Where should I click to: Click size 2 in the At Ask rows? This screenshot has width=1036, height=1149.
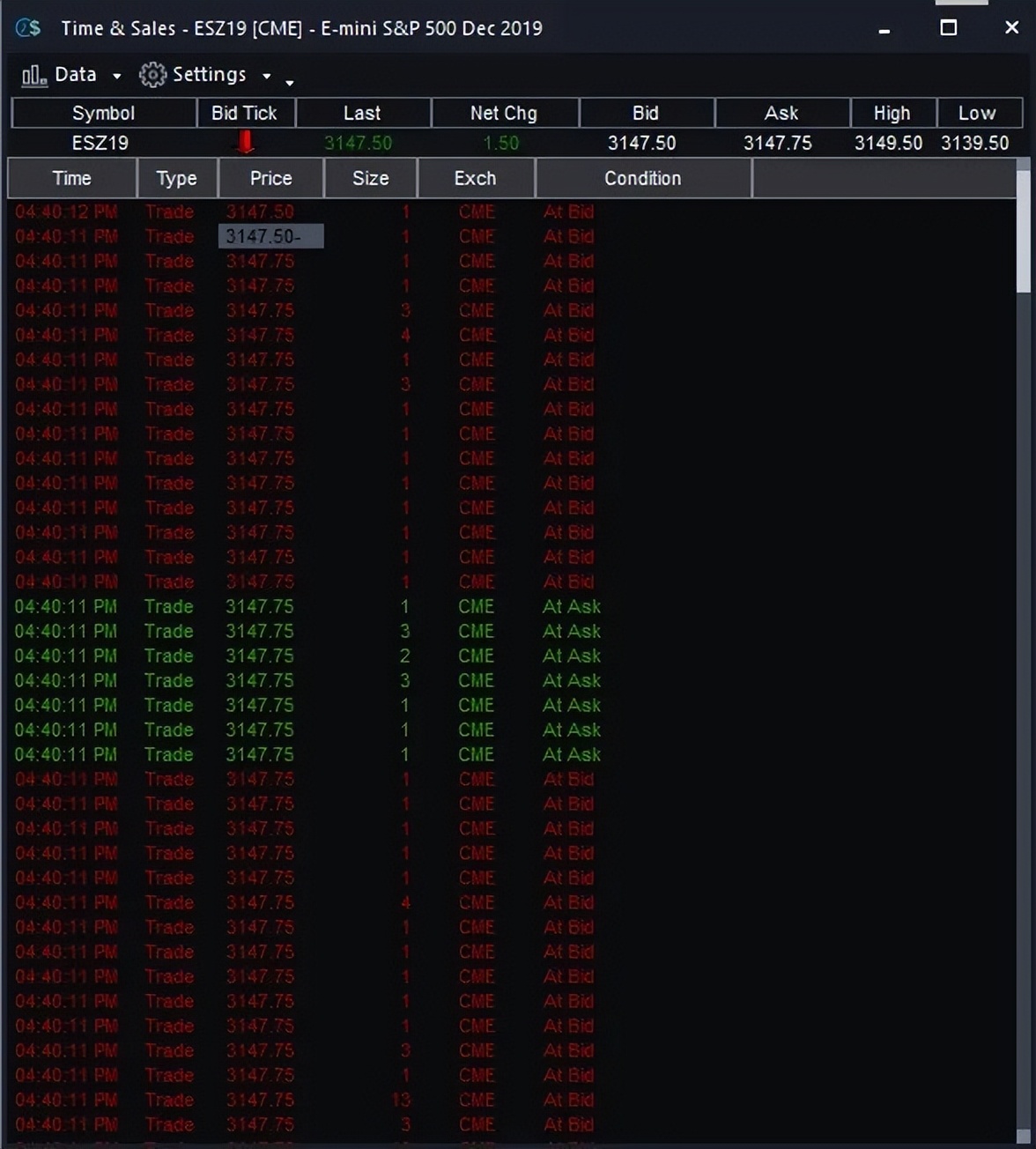pos(405,656)
